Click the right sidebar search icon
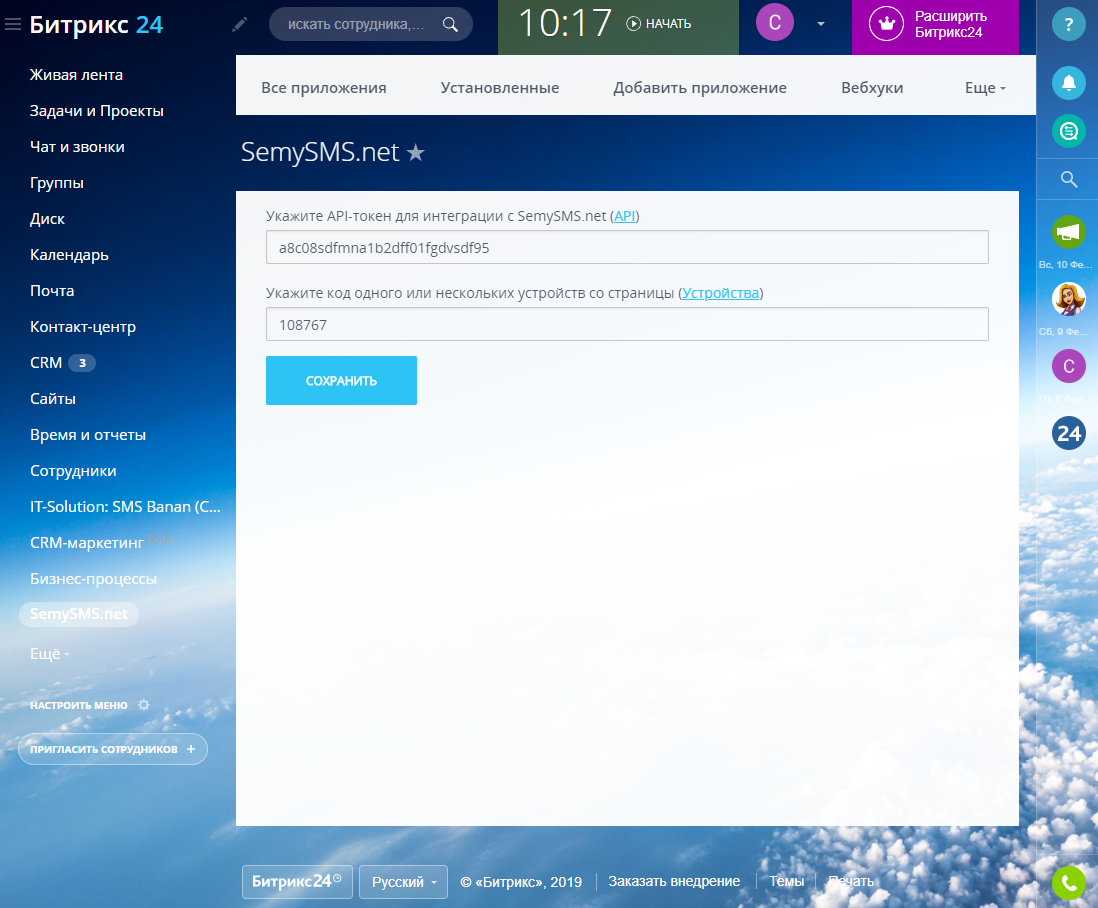This screenshot has height=908, width=1098. click(1069, 179)
